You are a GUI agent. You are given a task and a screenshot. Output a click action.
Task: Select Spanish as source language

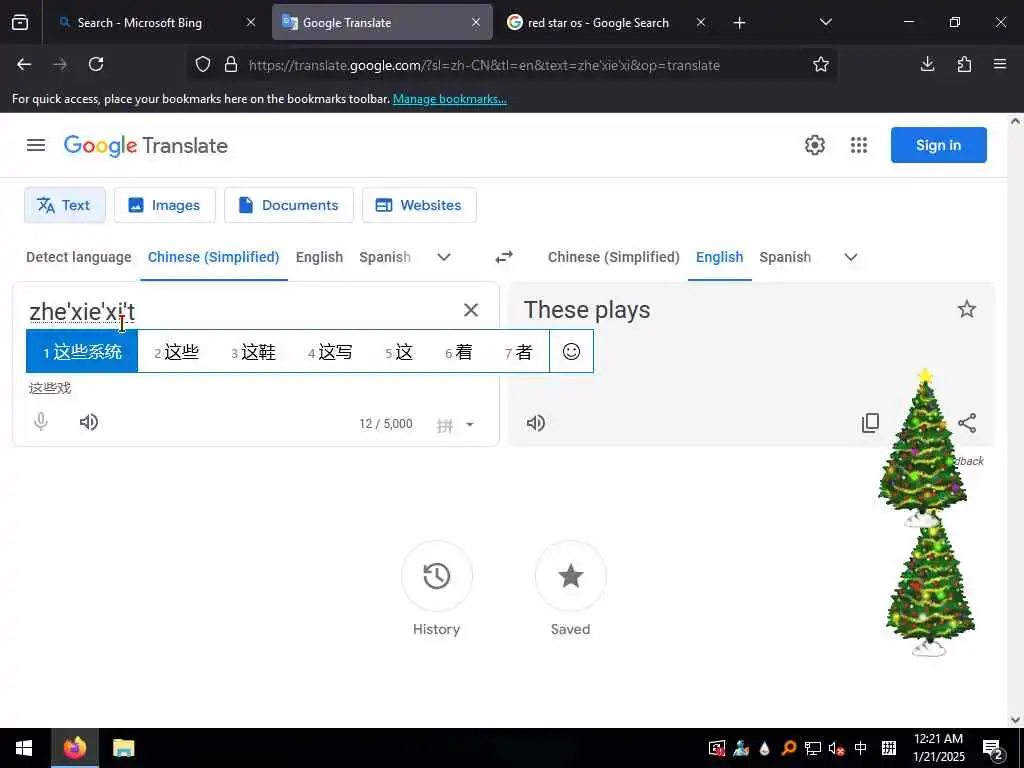point(385,257)
